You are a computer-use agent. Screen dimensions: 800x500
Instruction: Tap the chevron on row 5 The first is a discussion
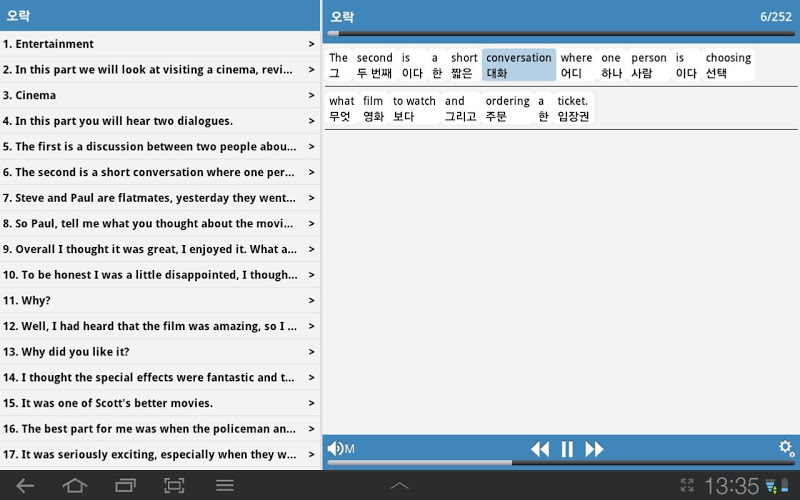pyautogui.click(x=311, y=147)
